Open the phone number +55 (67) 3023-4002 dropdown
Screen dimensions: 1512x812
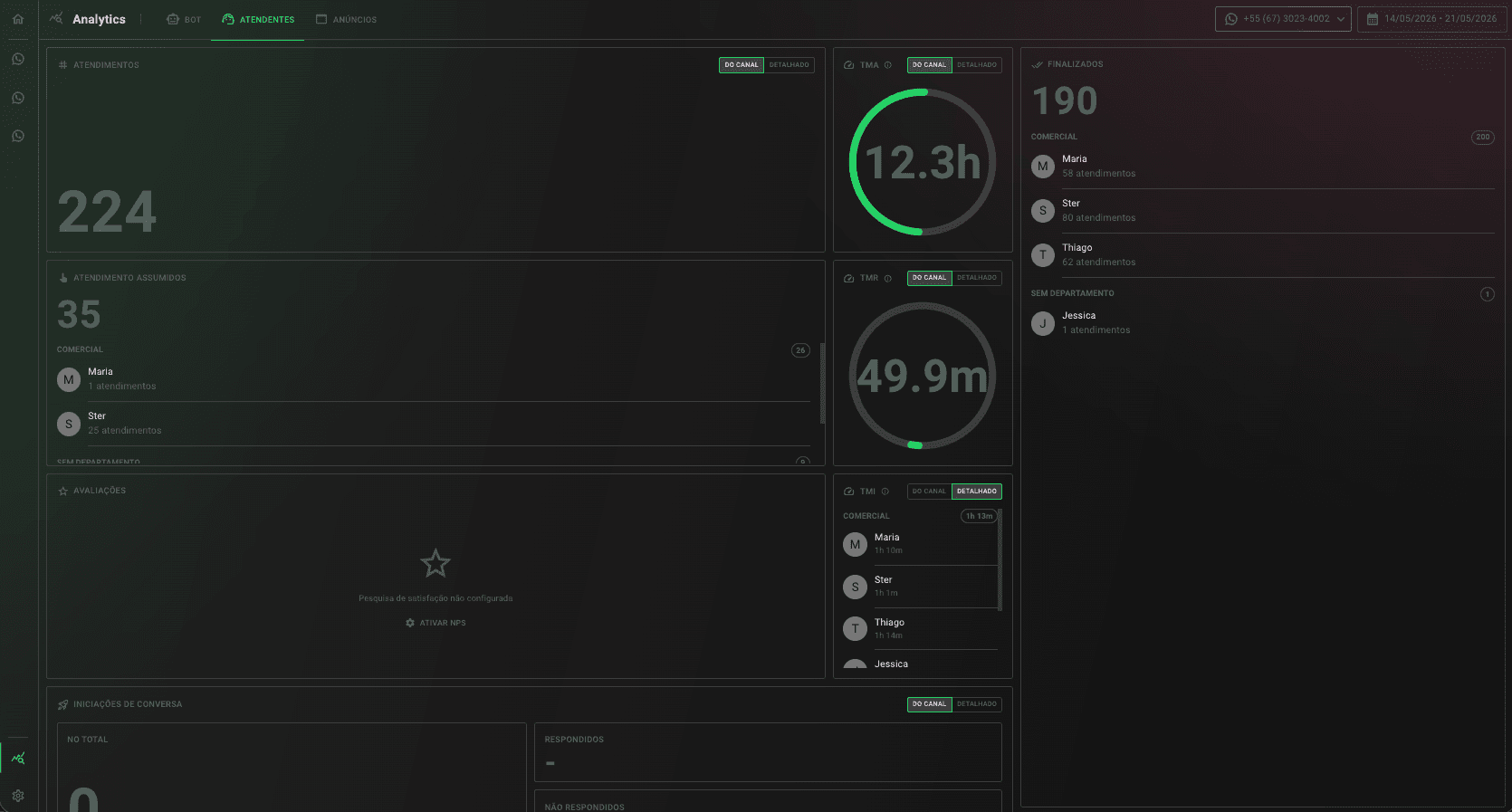coord(1283,19)
